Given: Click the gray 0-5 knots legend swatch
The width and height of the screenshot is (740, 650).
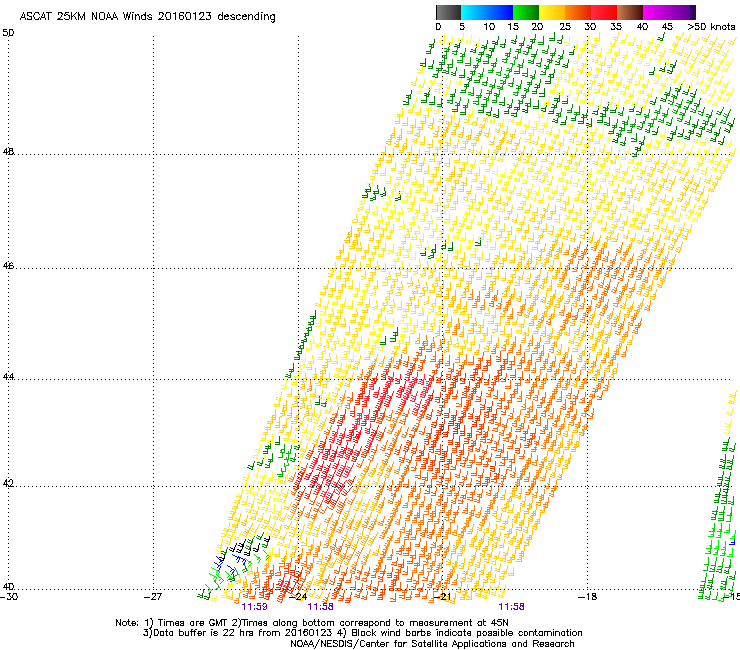Looking at the screenshot, I should [x=448, y=12].
